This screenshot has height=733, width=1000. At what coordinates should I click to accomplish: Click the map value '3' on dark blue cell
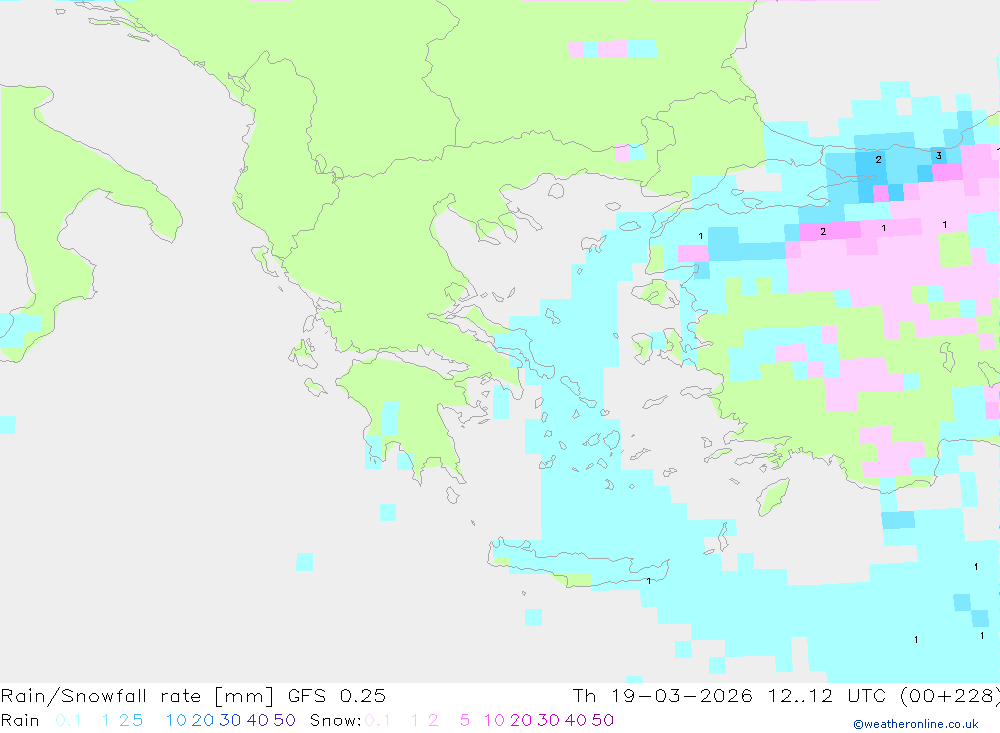coord(939,156)
